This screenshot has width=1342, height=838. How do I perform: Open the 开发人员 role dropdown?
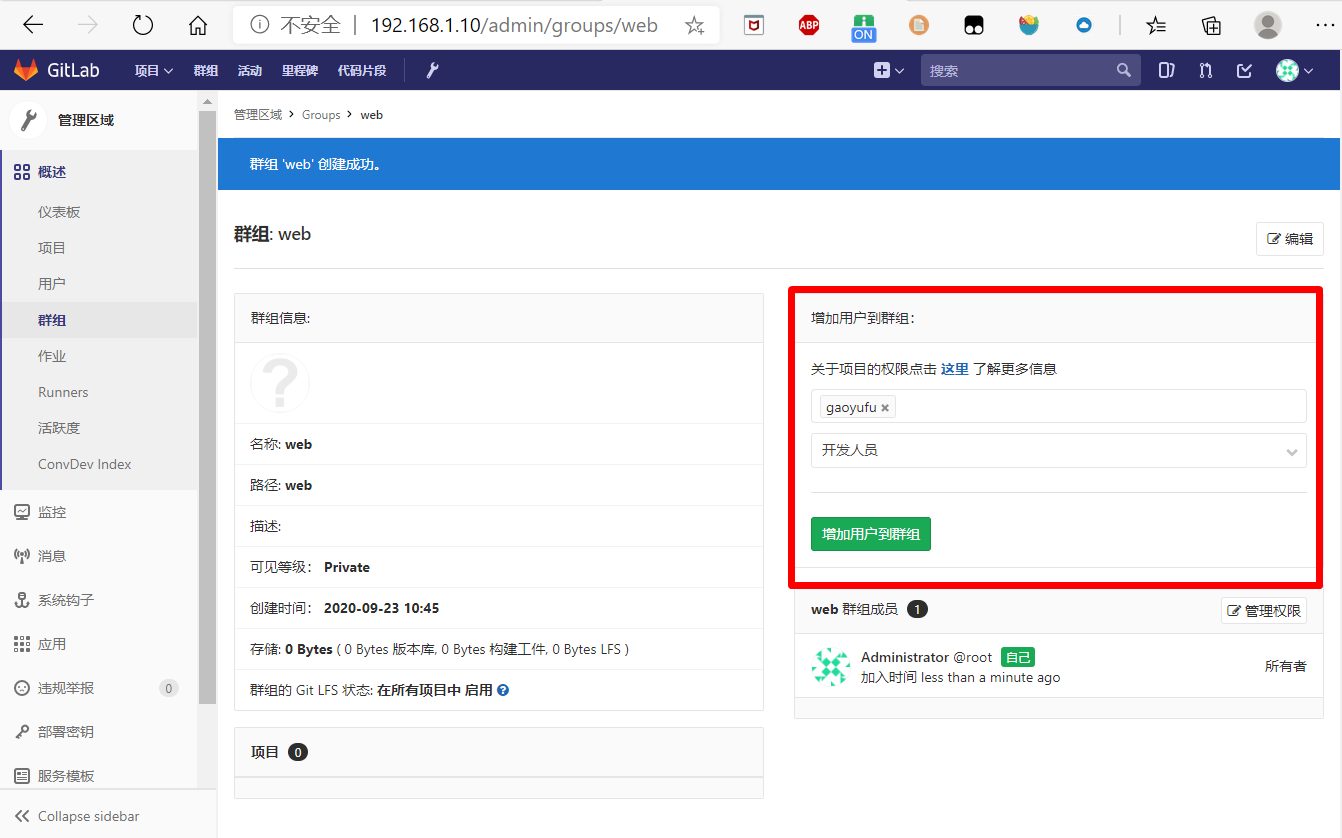1058,450
